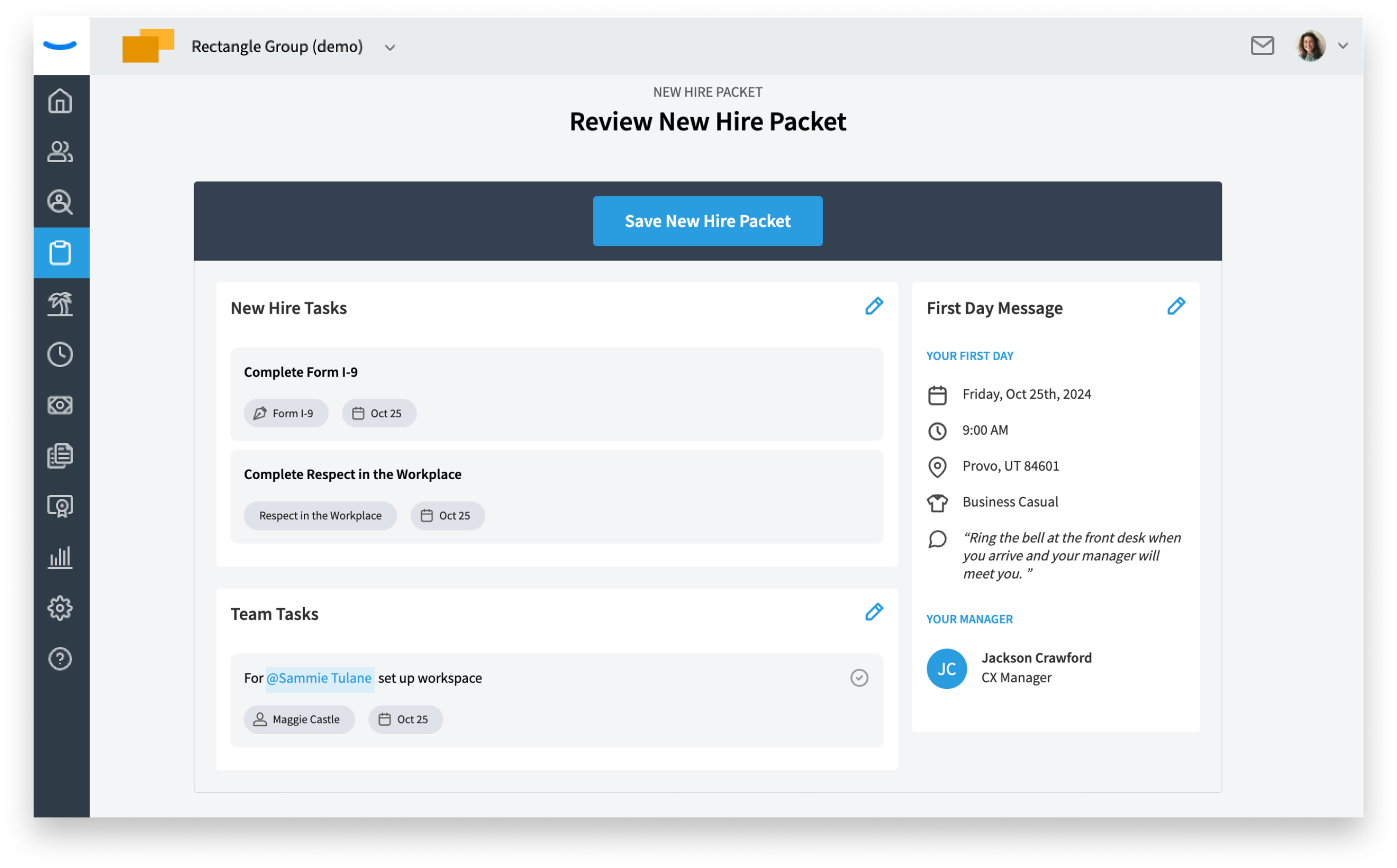Open the help question mark icon
1397x868 pixels.
pyautogui.click(x=60, y=659)
